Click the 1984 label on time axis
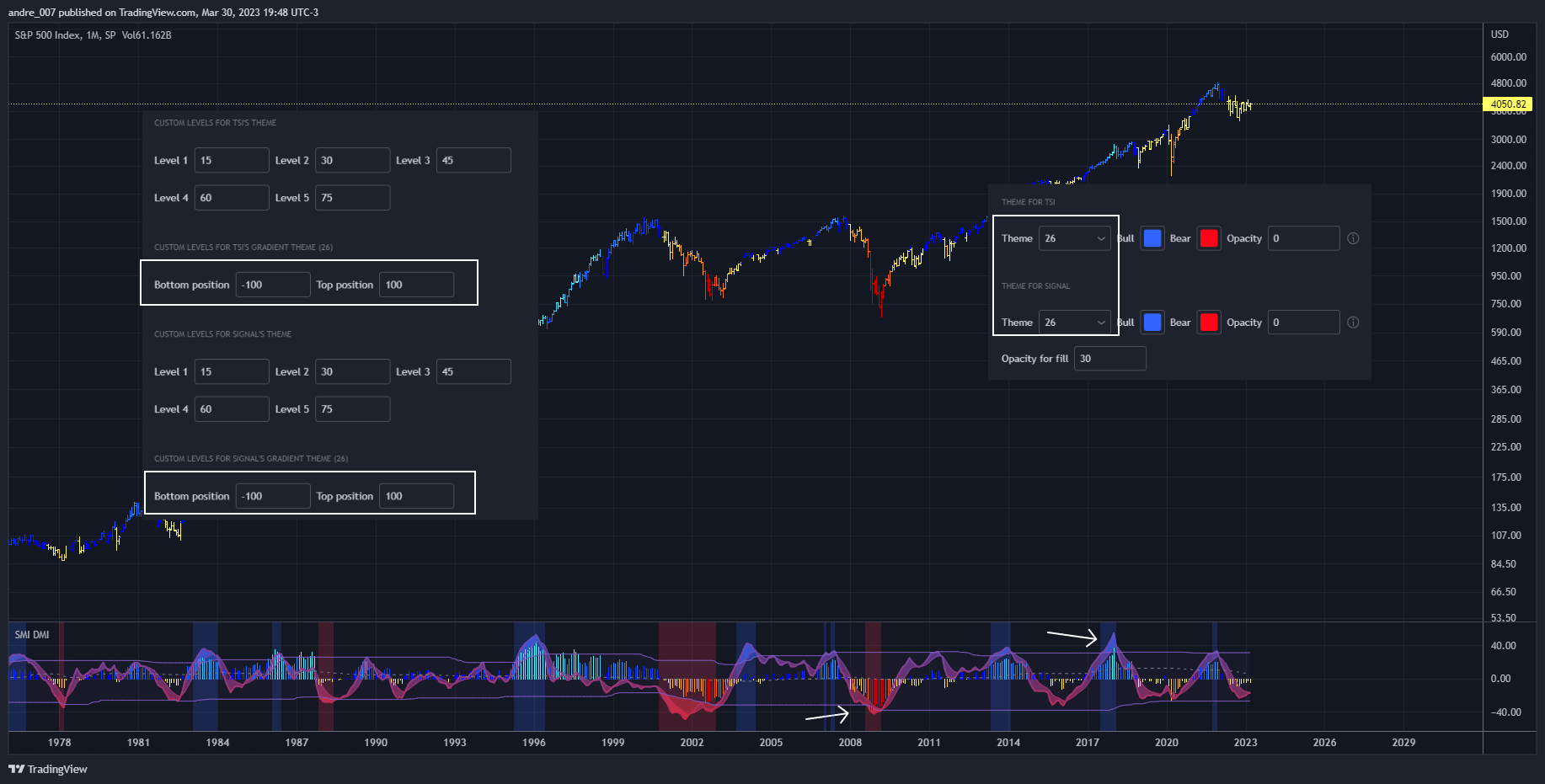 [x=217, y=742]
